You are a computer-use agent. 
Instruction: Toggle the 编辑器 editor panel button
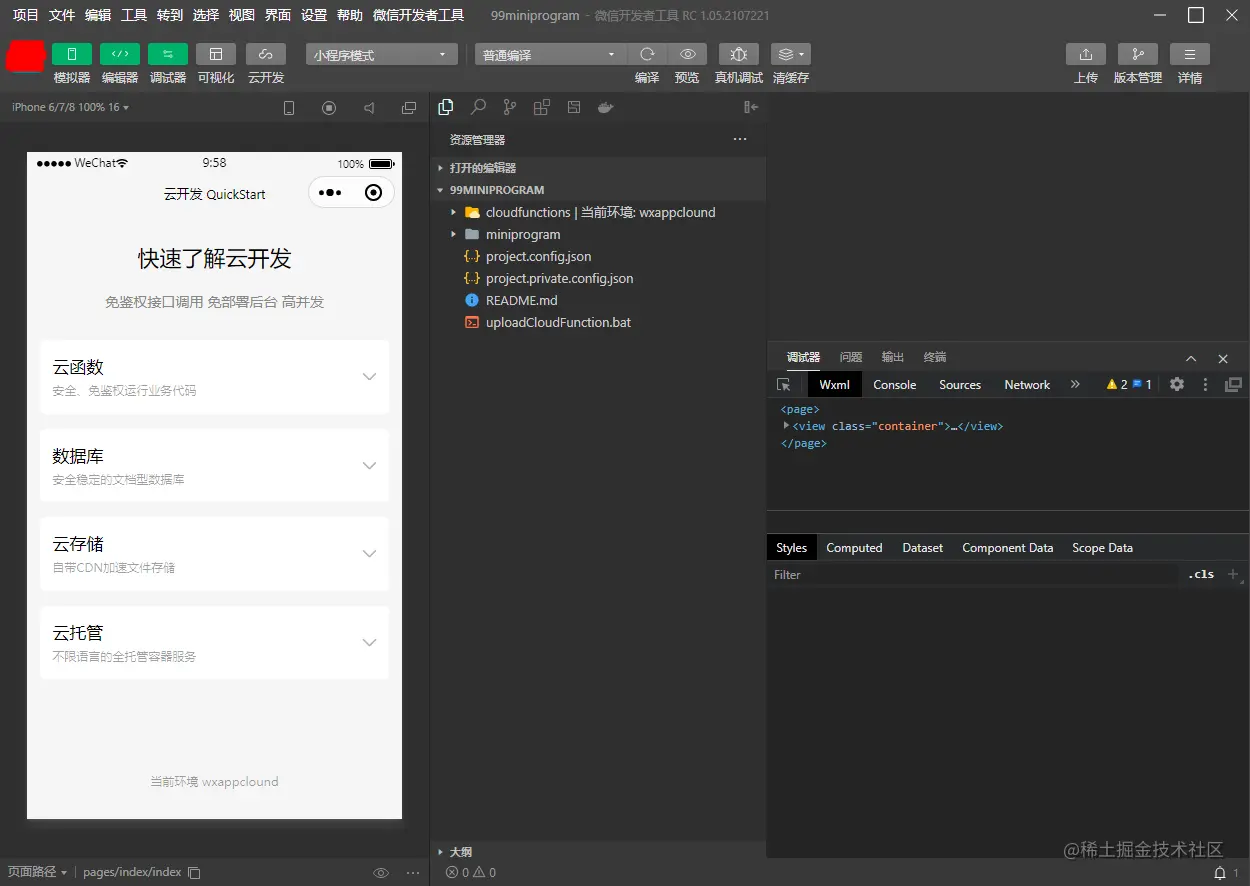[120, 54]
